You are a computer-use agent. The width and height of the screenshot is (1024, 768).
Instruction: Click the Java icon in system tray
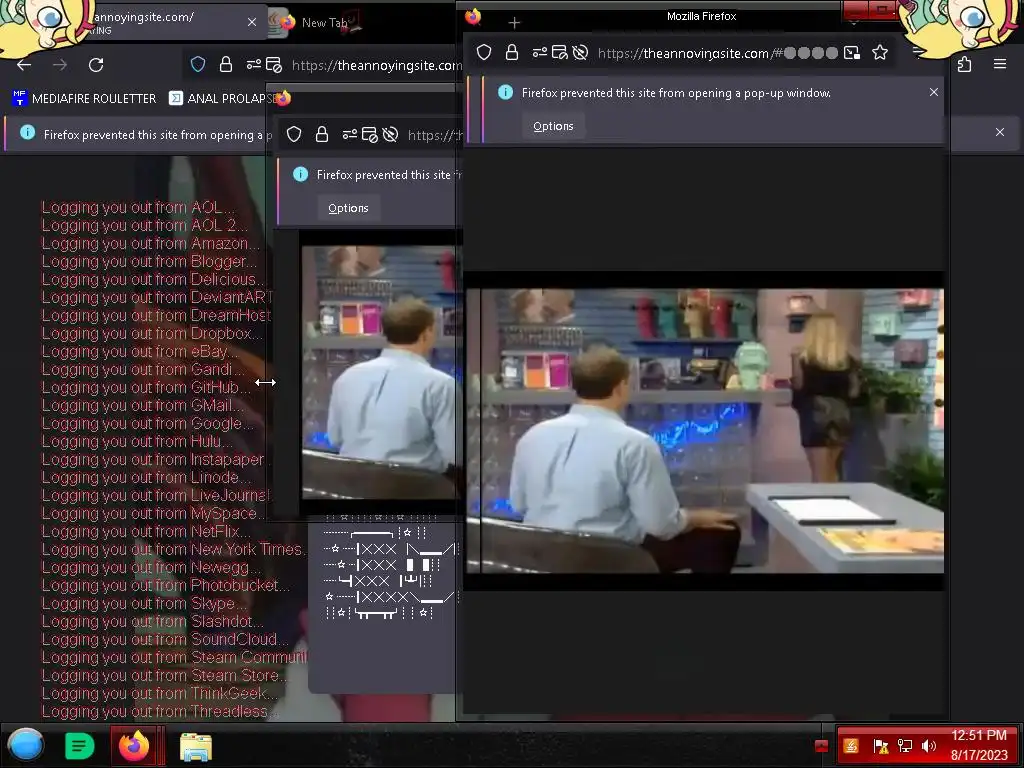[851, 746]
